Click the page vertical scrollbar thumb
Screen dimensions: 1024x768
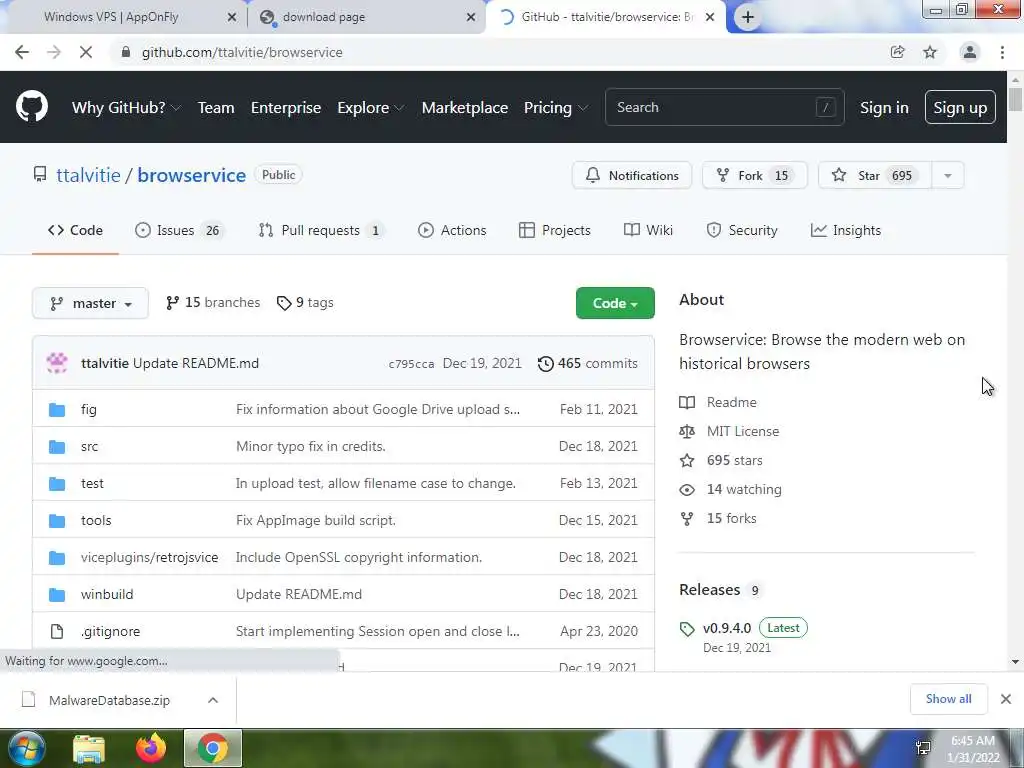(1015, 99)
